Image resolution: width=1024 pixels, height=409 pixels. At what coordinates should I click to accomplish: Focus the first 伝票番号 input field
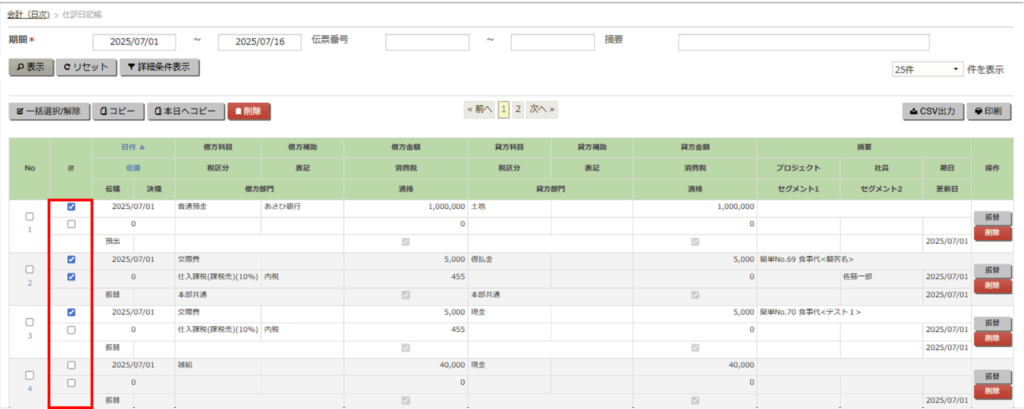coord(427,42)
